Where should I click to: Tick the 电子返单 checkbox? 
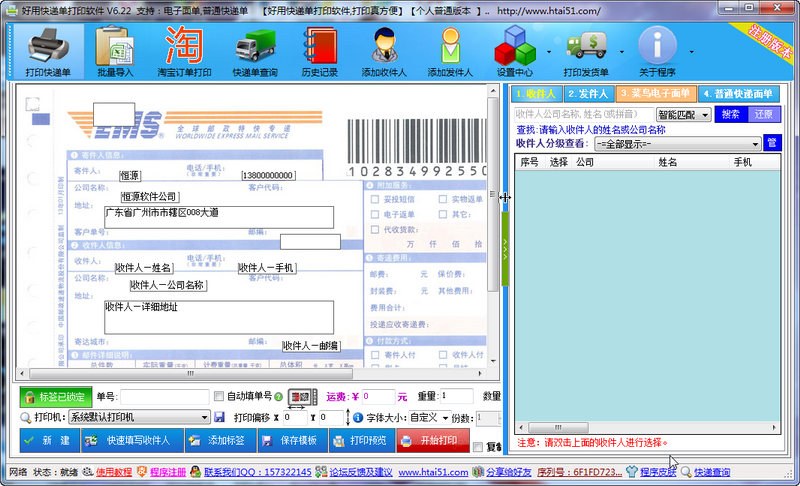375,214
